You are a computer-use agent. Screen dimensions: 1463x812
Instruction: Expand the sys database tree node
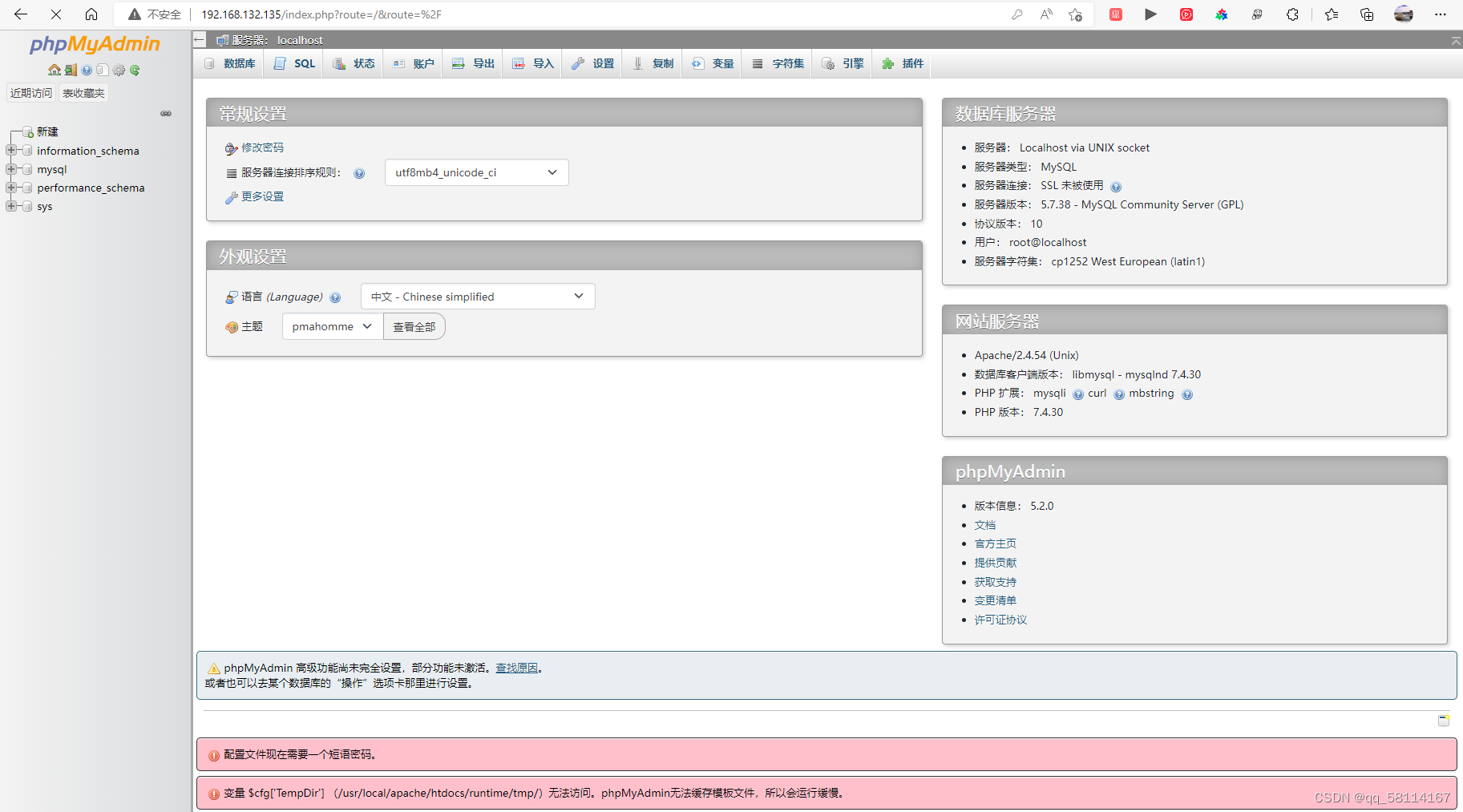(x=11, y=206)
